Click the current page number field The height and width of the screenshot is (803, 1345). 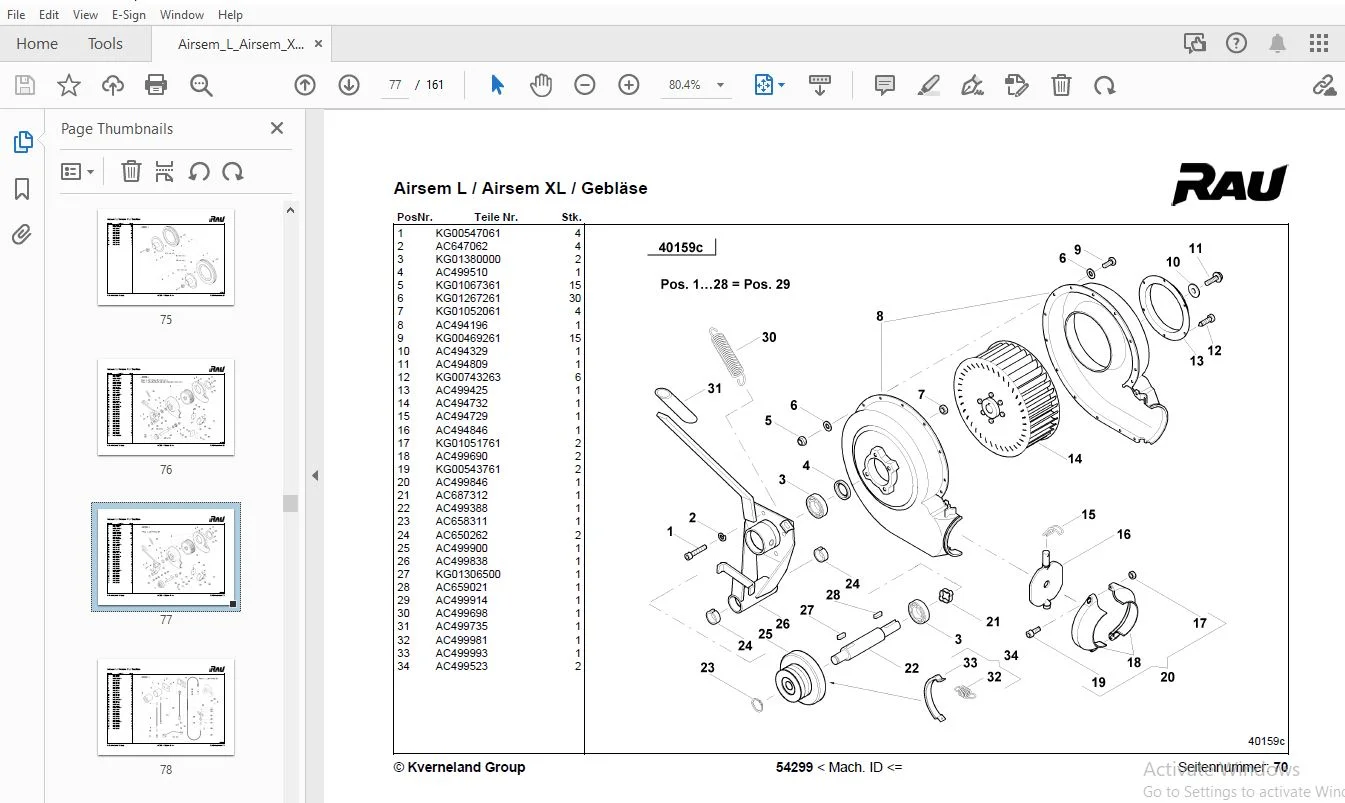click(x=395, y=85)
